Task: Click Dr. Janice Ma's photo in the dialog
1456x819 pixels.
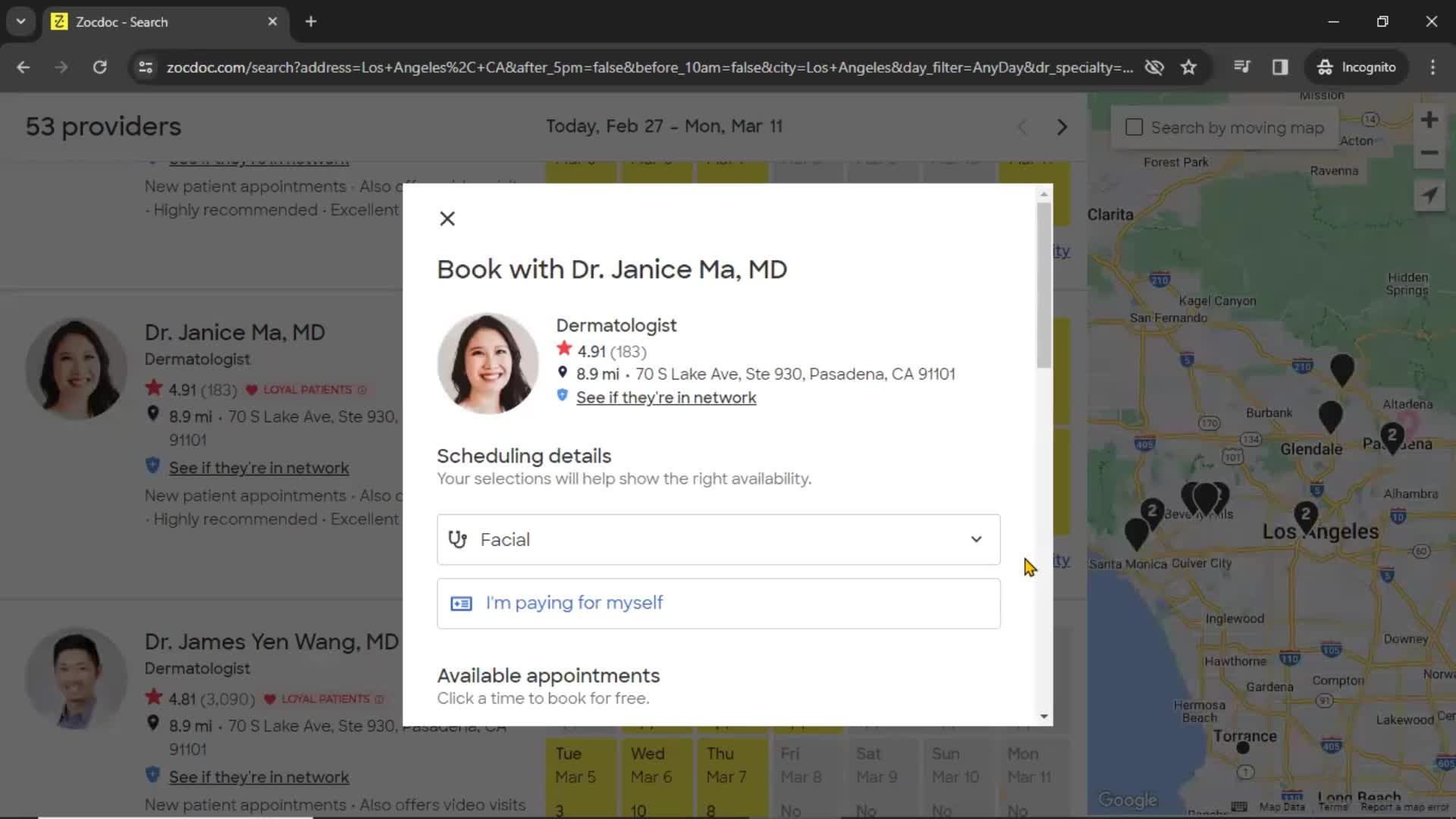Action: 488,364
